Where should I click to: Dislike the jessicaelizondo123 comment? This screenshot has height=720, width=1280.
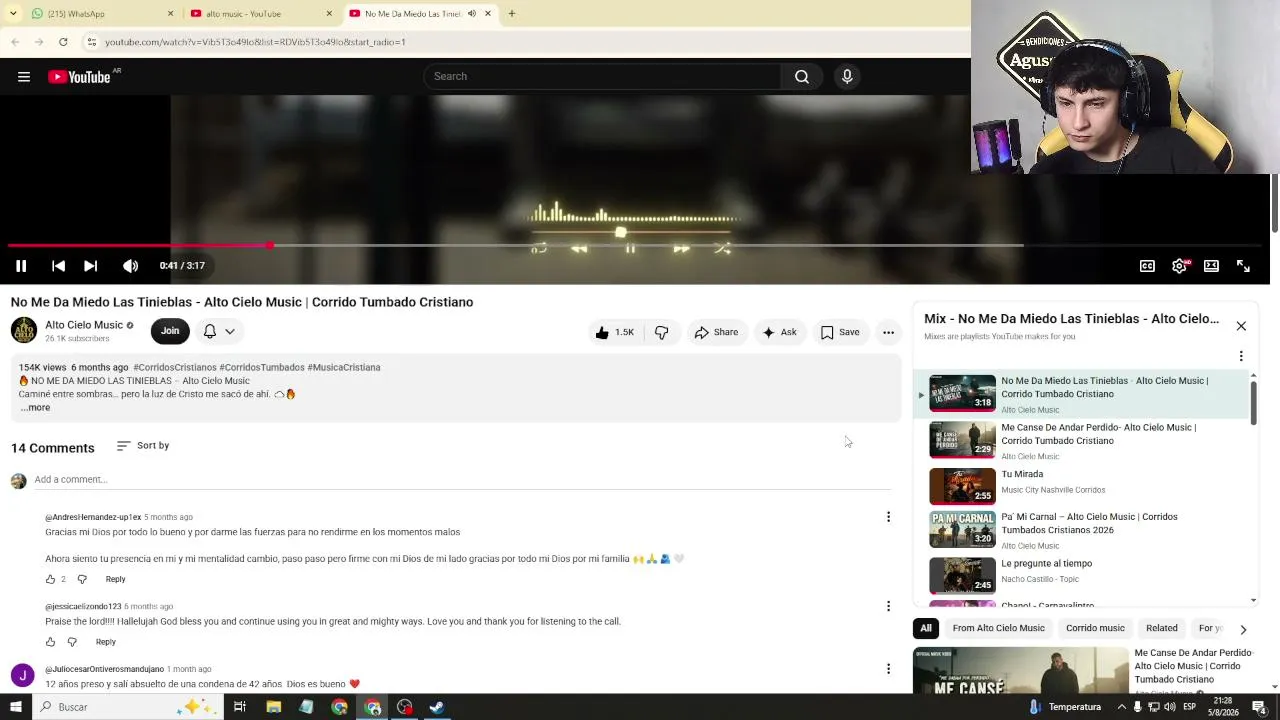(x=72, y=642)
